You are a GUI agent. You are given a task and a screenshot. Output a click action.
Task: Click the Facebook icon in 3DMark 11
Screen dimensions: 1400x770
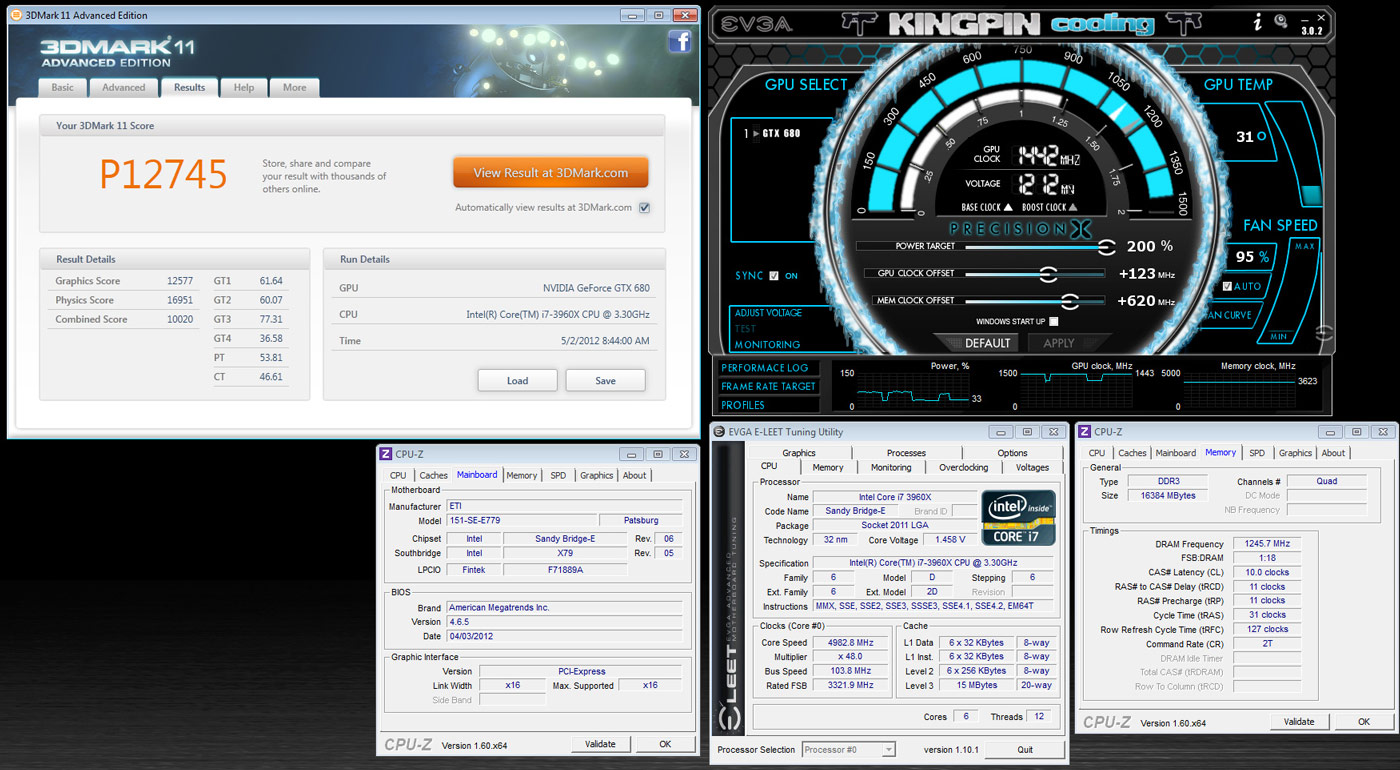(x=680, y=41)
